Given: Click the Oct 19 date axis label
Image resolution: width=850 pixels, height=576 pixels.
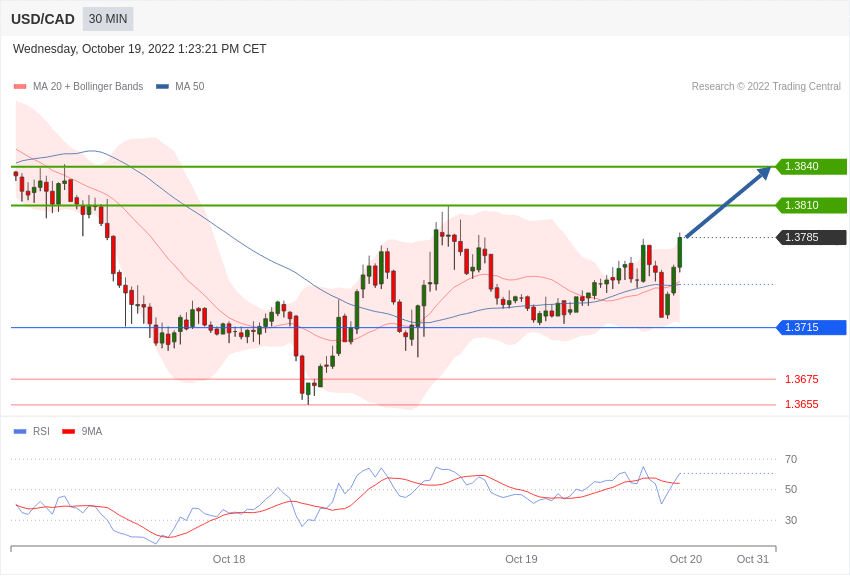Looking at the screenshot, I should (521, 559).
